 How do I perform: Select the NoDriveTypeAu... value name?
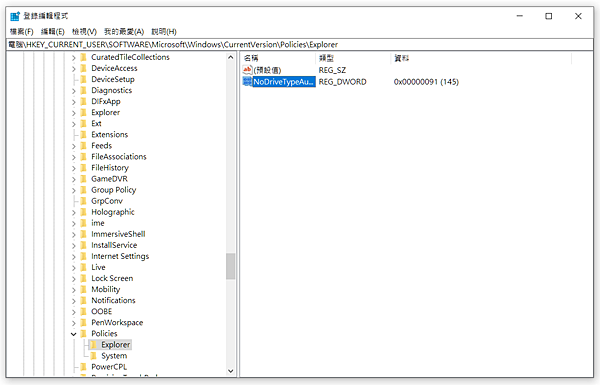(284, 82)
